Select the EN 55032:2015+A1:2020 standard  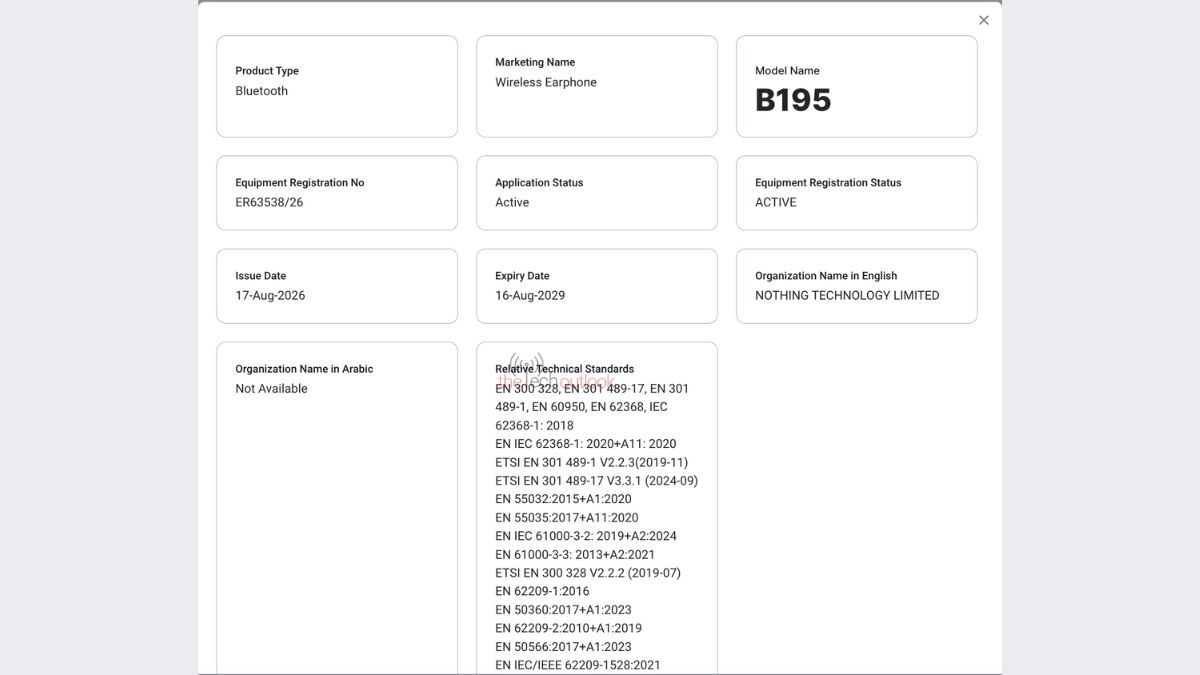(563, 499)
